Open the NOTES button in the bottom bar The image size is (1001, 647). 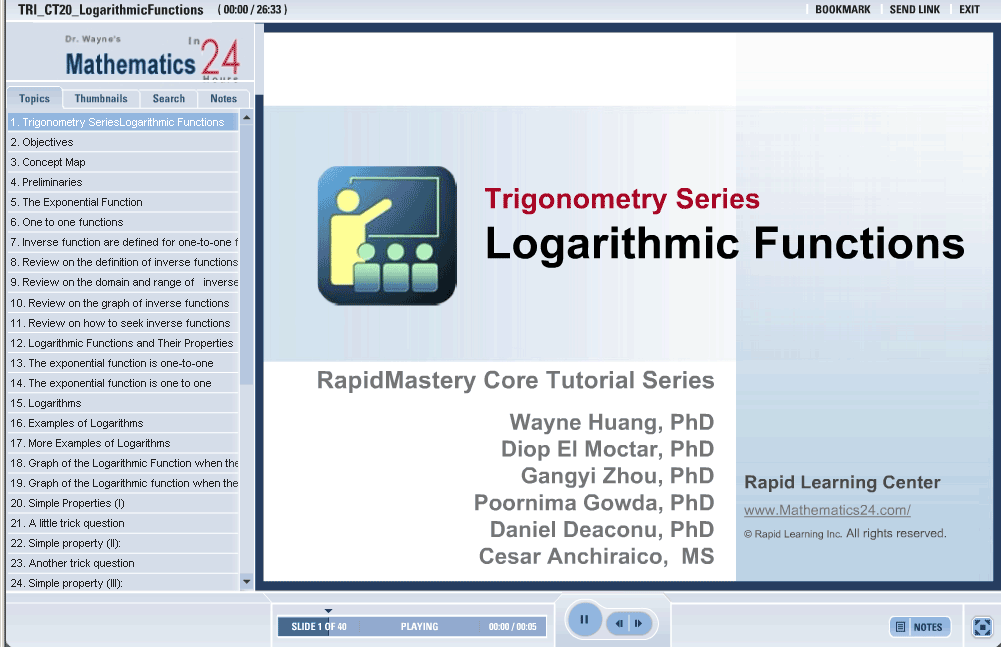click(920, 627)
